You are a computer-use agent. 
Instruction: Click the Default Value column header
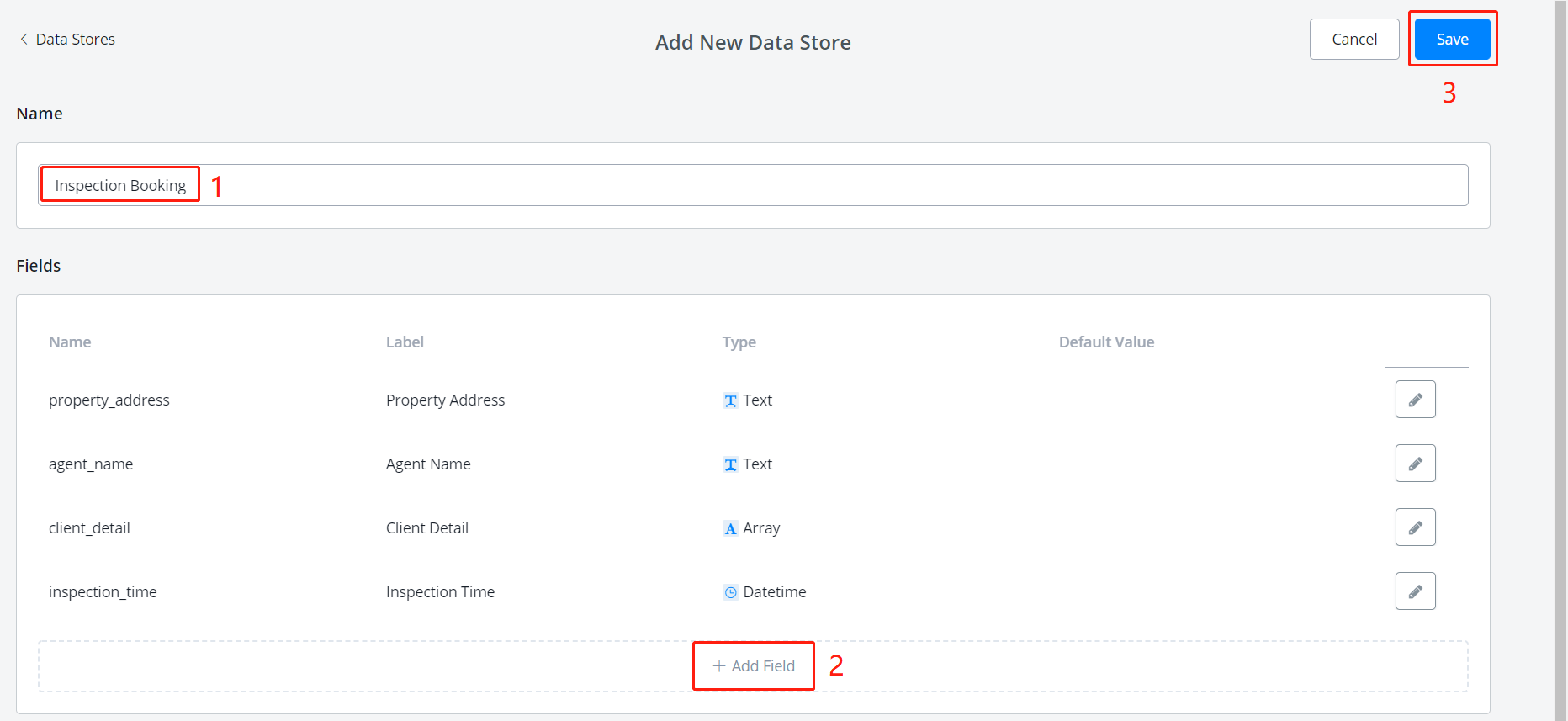coord(1105,342)
